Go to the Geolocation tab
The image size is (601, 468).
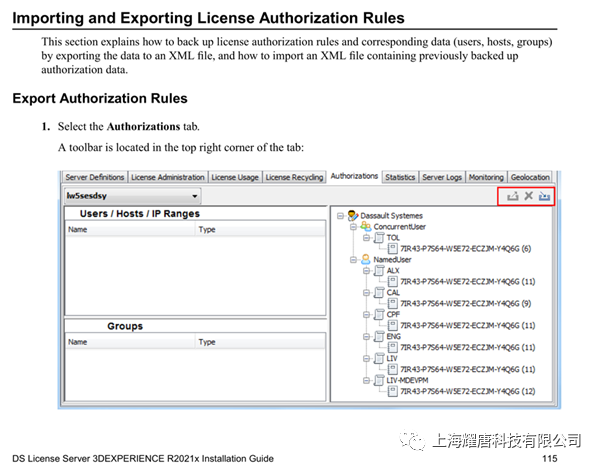tap(530, 177)
